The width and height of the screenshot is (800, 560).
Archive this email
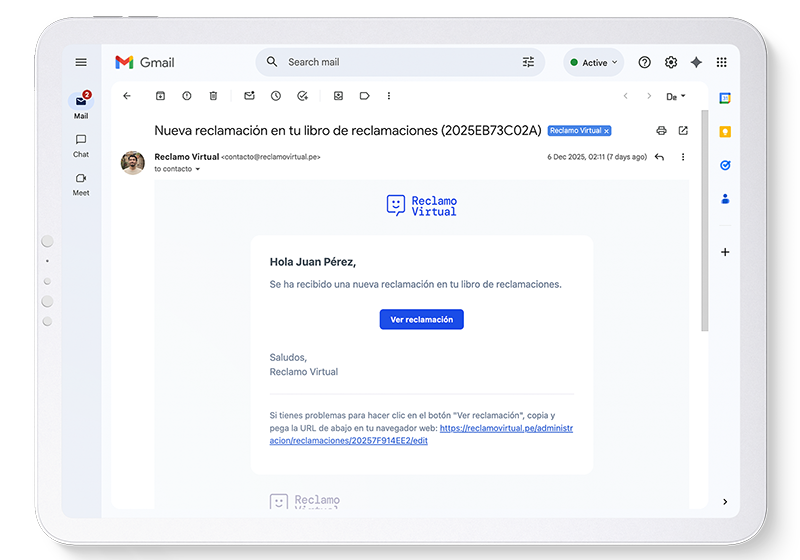coord(160,95)
